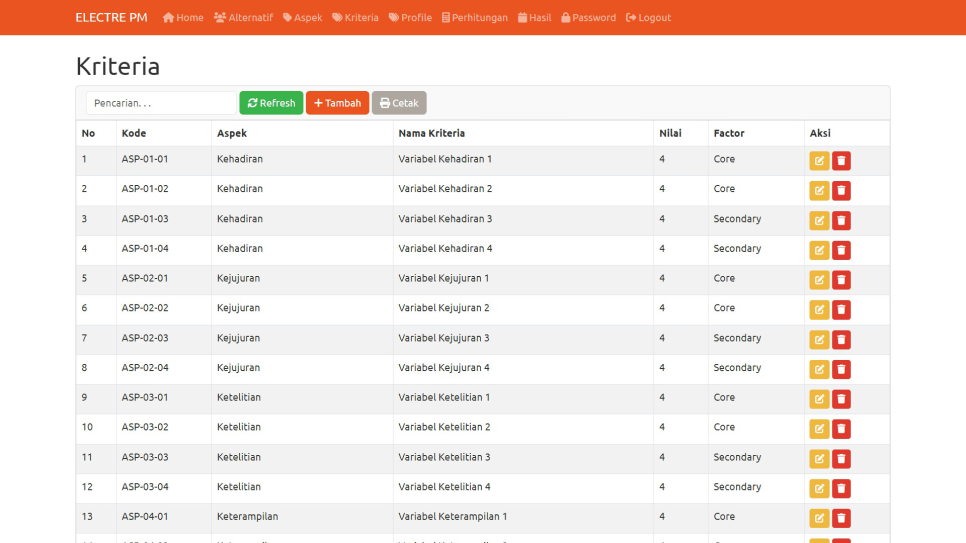Viewport: 966px width, 543px height.
Task: Edit Variabel Kejujuran 2 row
Action: (x=819, y=309)
